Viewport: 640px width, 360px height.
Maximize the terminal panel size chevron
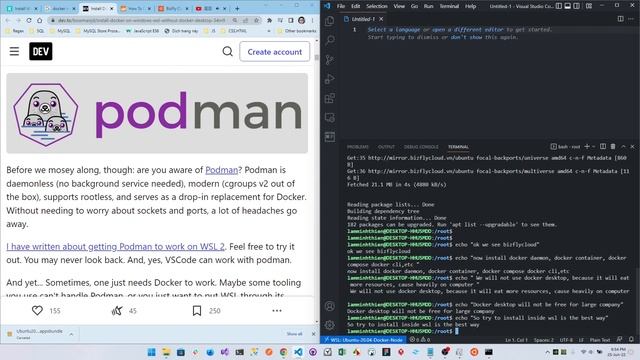point(623,147)
